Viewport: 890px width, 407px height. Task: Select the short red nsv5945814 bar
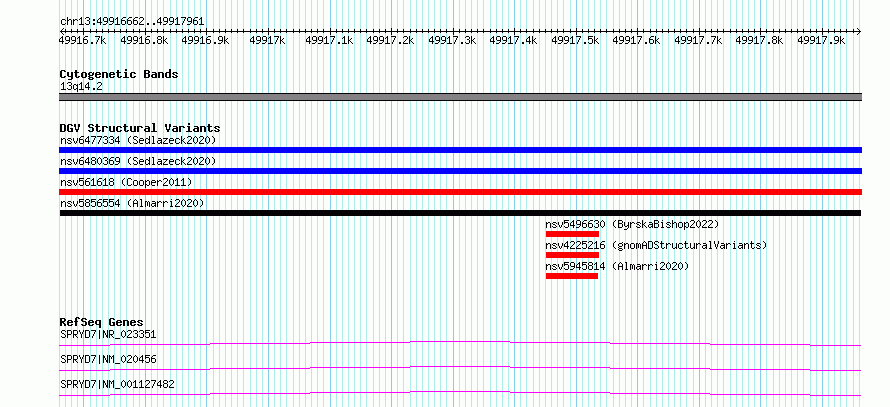tap(572, 276)
